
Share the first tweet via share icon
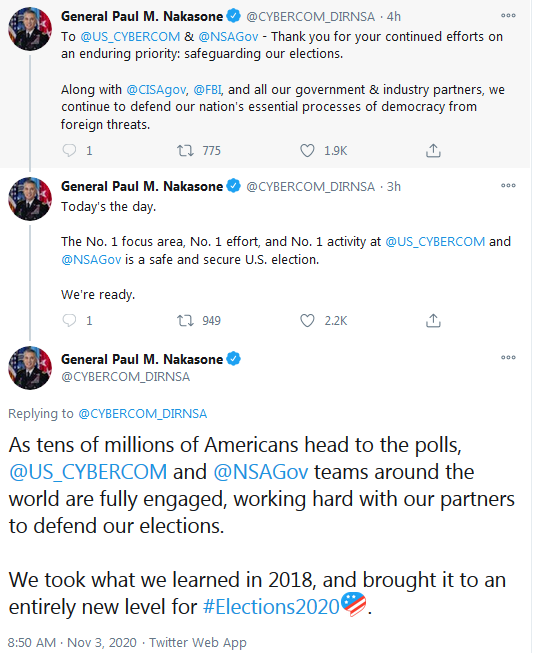coord(433,150)
